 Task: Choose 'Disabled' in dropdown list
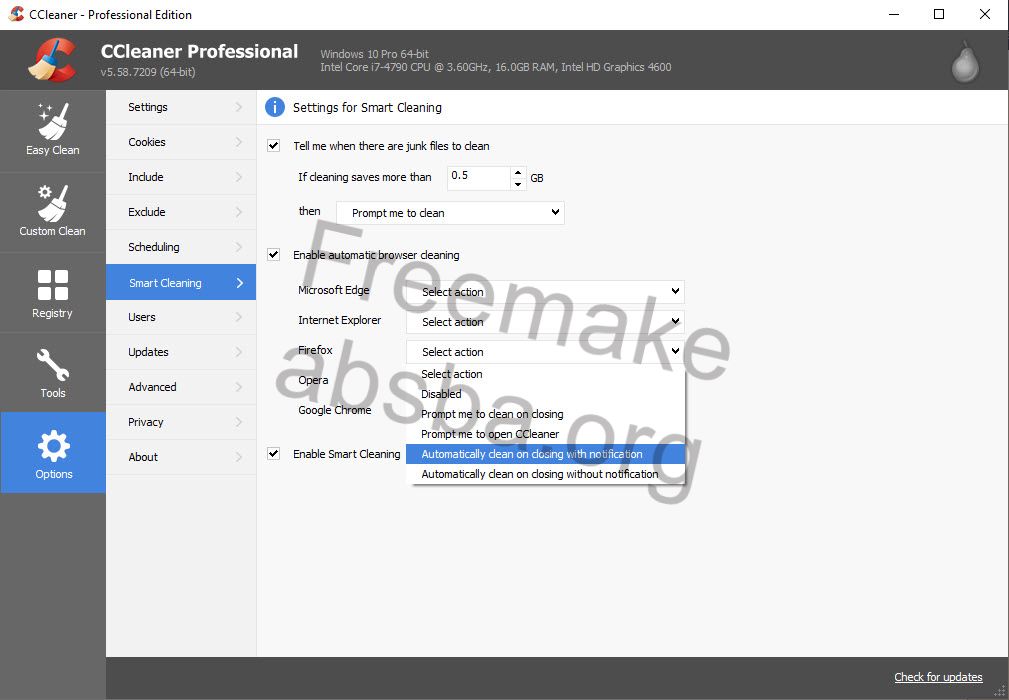[545, 394]
